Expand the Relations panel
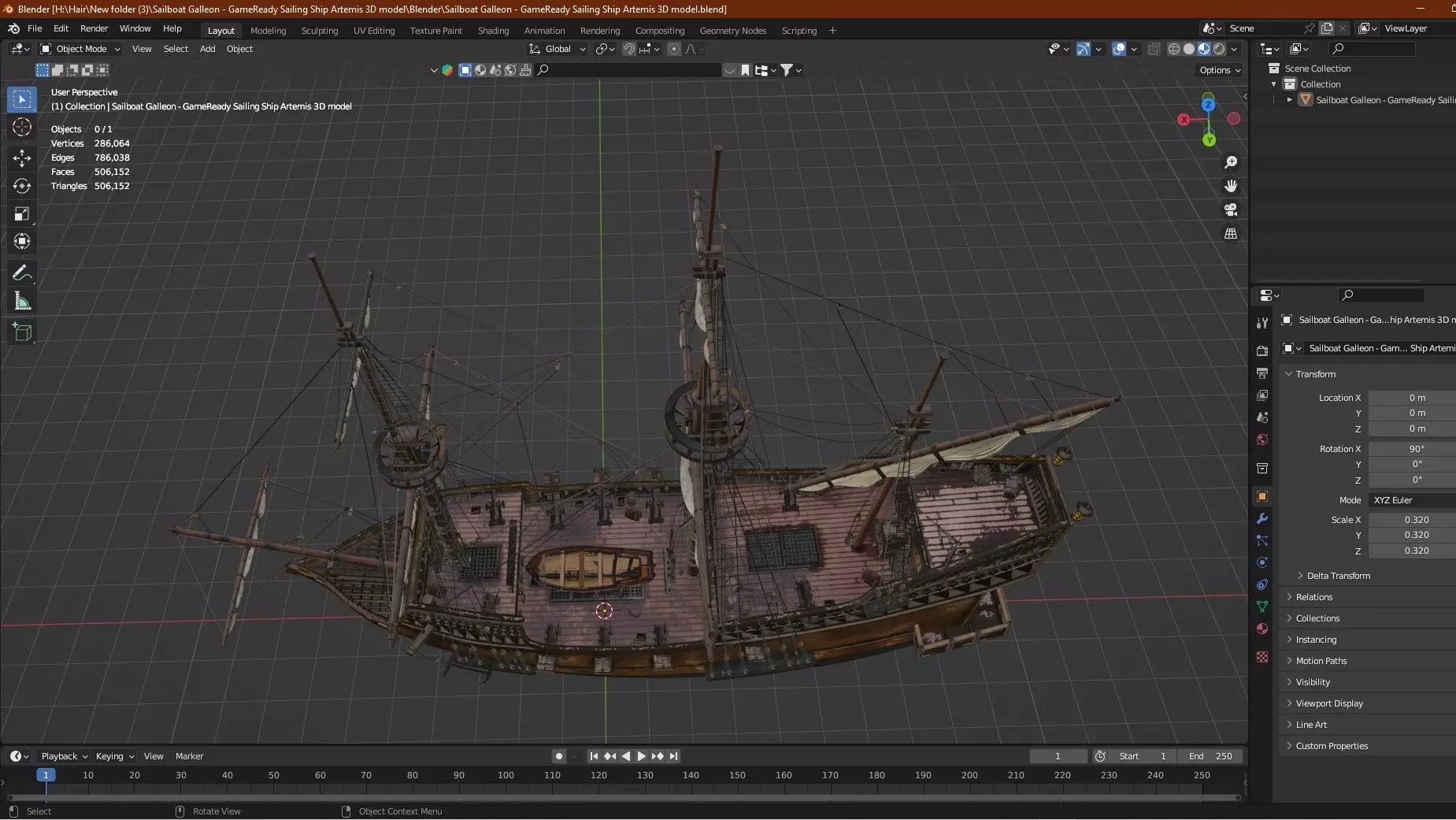 (1313, 597)
